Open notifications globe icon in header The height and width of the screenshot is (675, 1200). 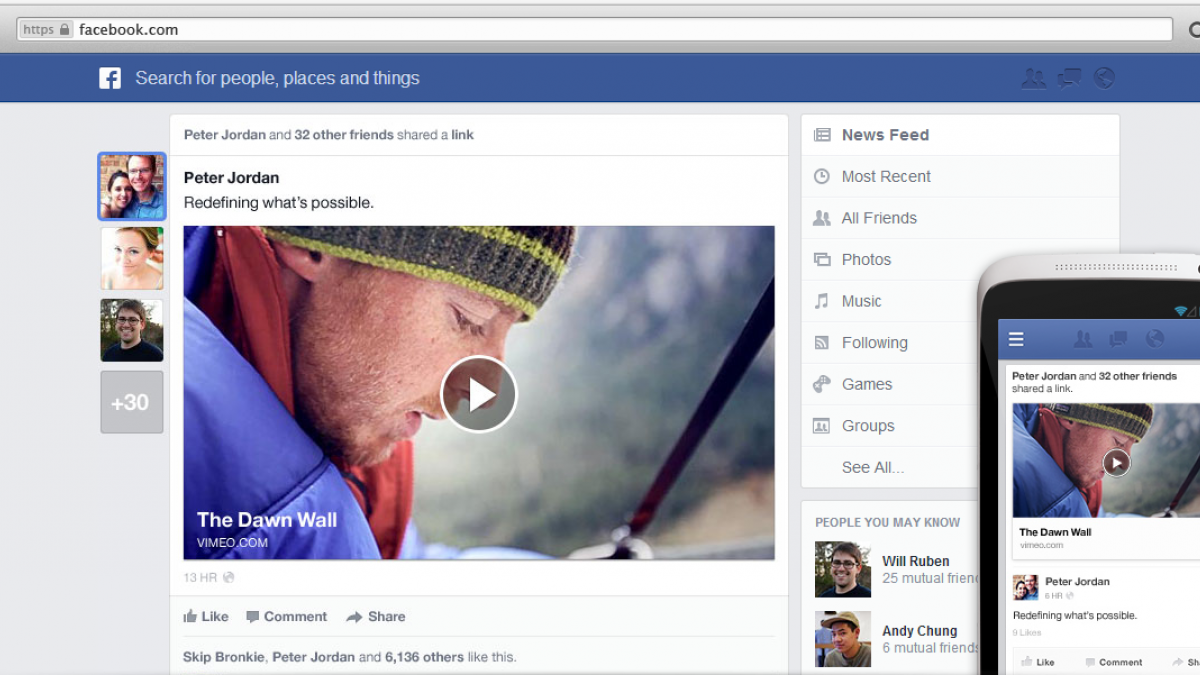(1104, 78)
